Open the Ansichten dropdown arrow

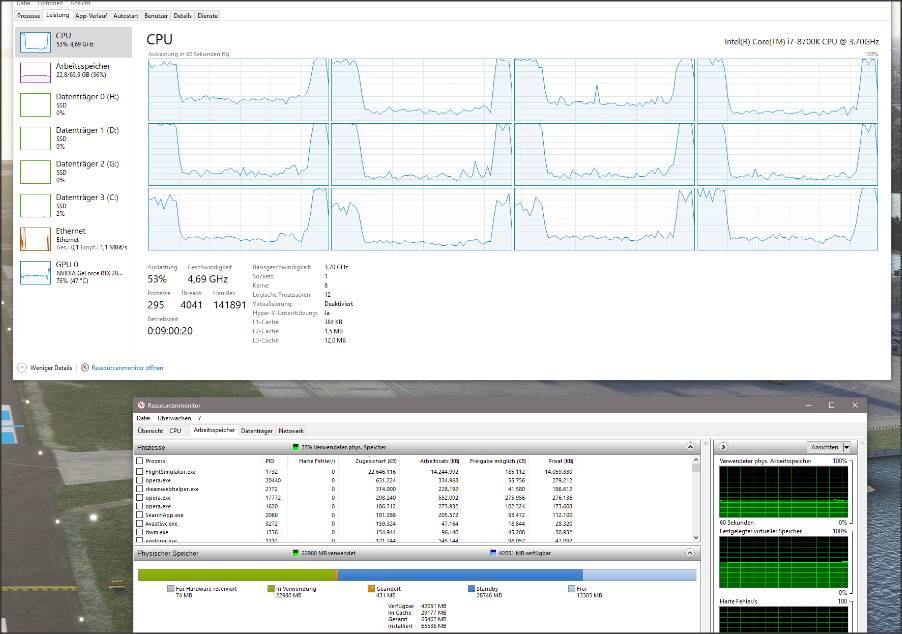pos(847,447)
